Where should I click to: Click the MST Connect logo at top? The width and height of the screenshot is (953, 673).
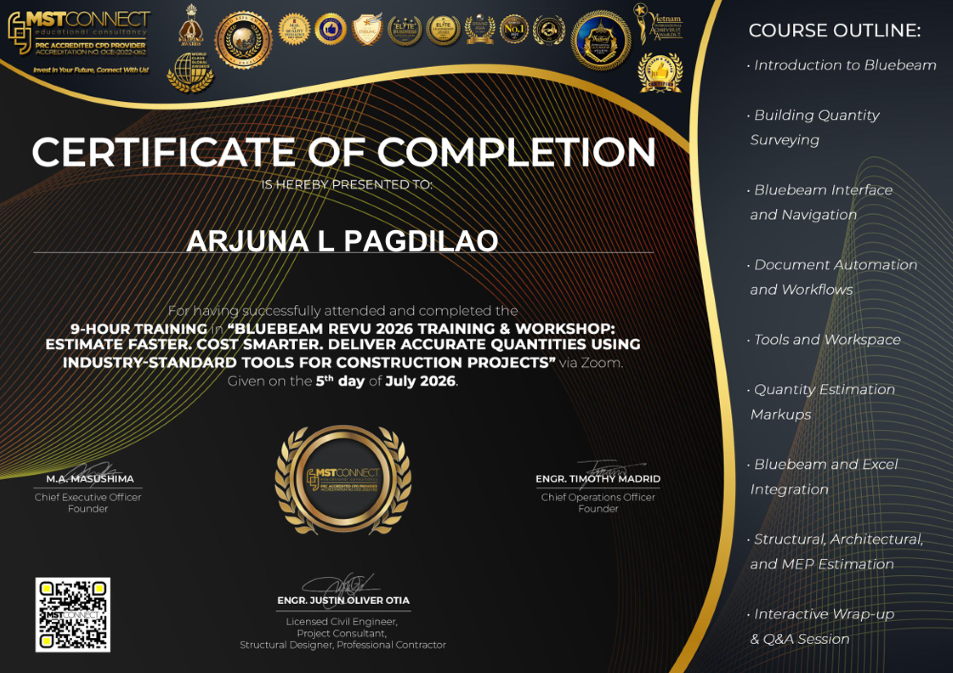pos(78,33)
